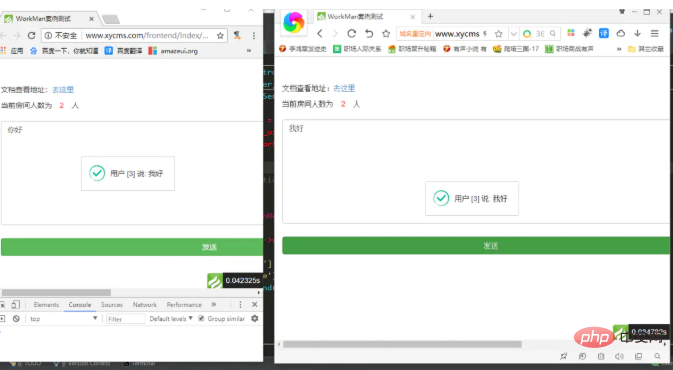Viewport: 673px width, 370px height.
Task: Open the Performance tab in DevTools
Action: coord(184,304)
